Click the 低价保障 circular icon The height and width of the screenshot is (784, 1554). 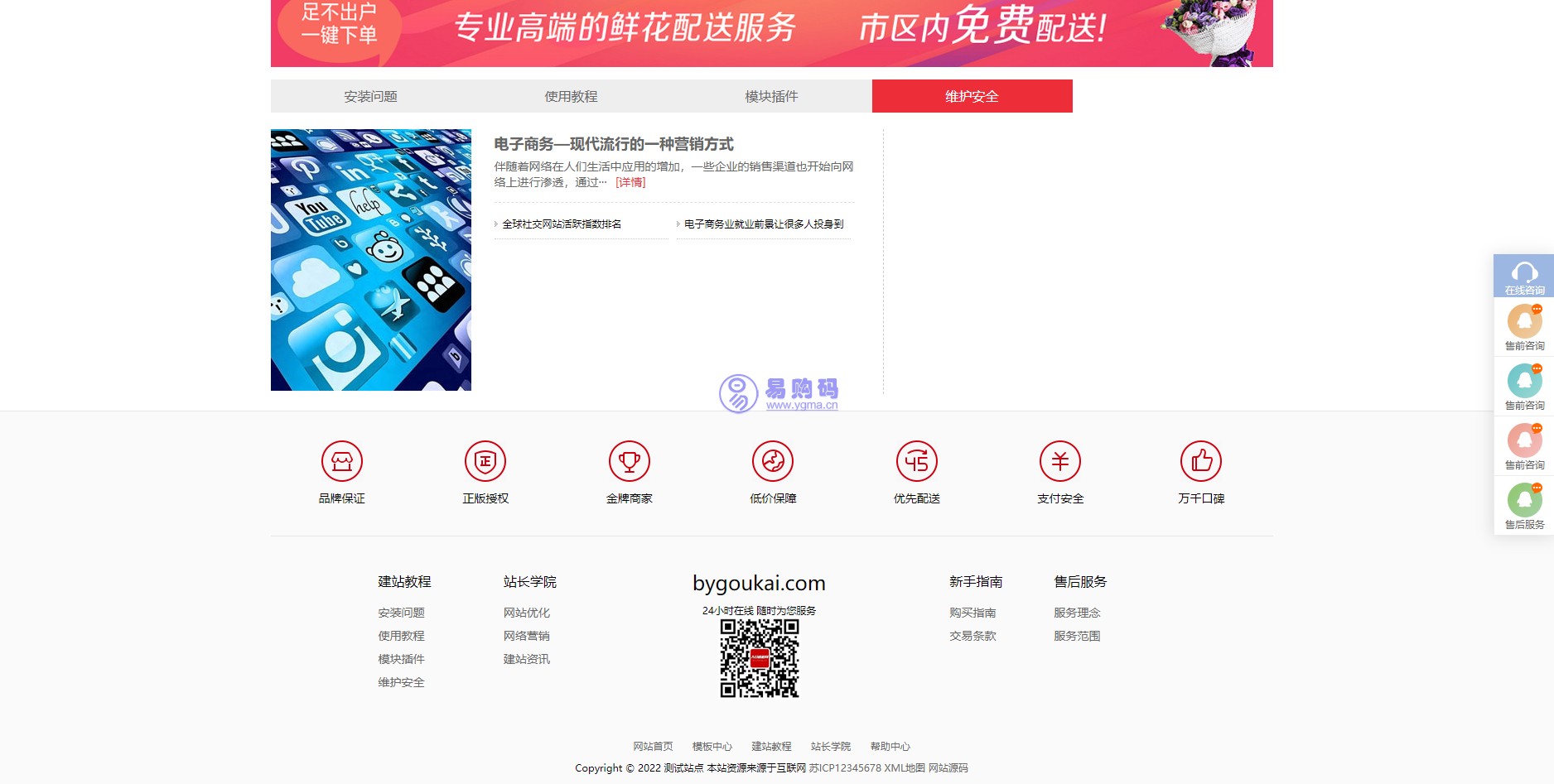pos(773,461)
